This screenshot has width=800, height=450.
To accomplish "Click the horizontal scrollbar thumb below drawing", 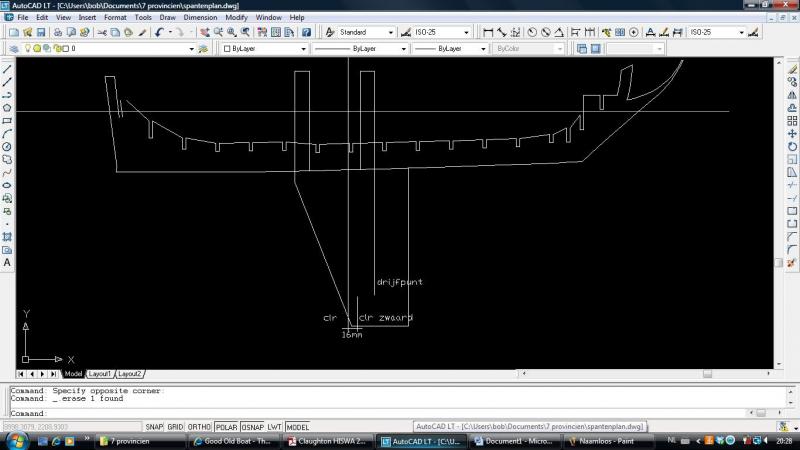I will pyautogui.click(x=707, y=374).
